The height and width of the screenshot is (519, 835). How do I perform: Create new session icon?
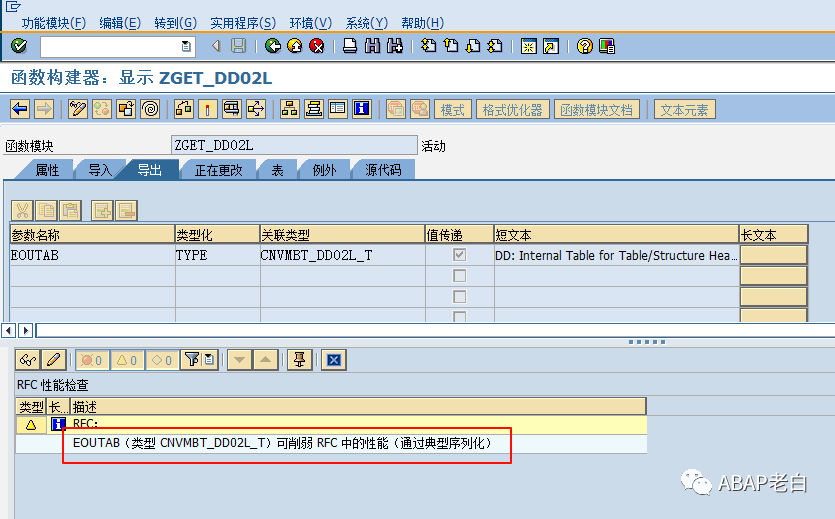point(528,46)
